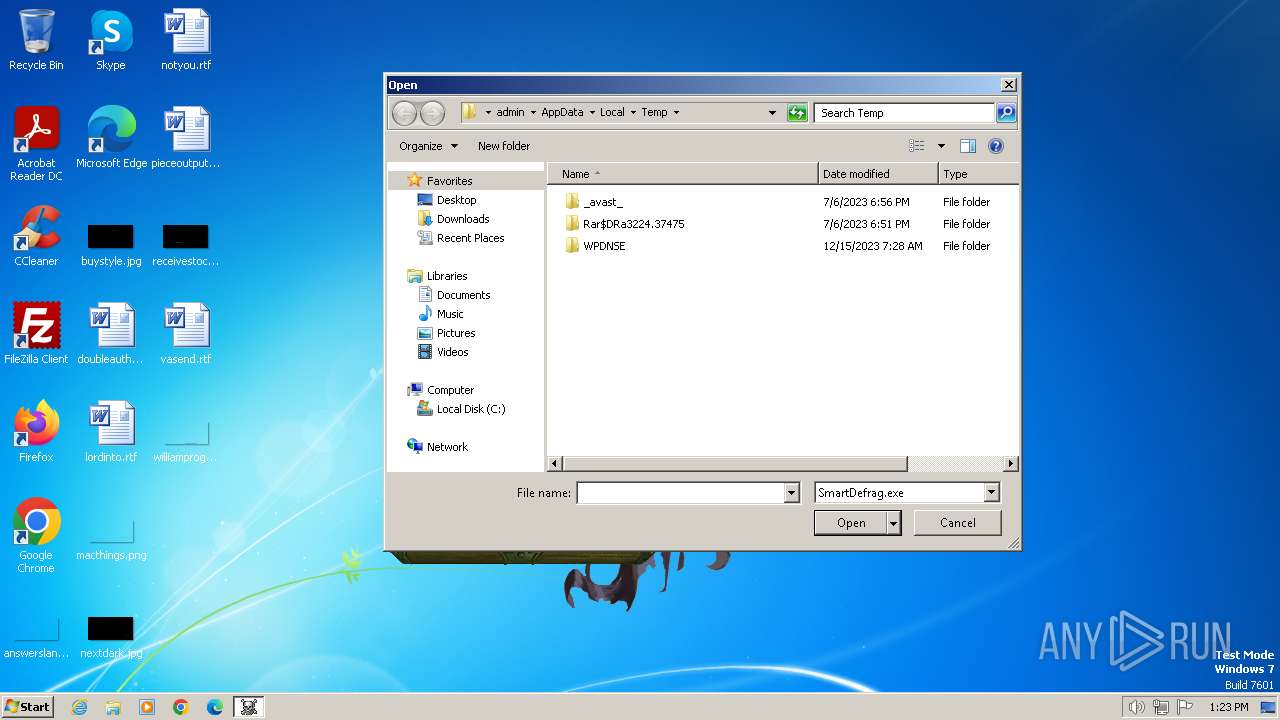The height and width of the screenshot is (720, 1280).
Task: Expand the address bar history dropdown
Action: tap(772, 113)
